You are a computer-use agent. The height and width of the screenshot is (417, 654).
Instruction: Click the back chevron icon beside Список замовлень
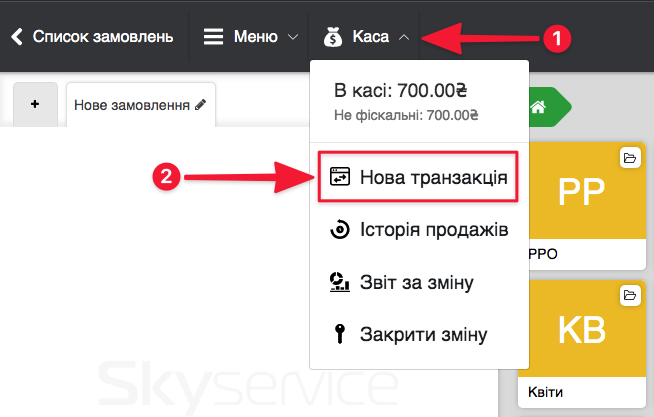point(17,37)
